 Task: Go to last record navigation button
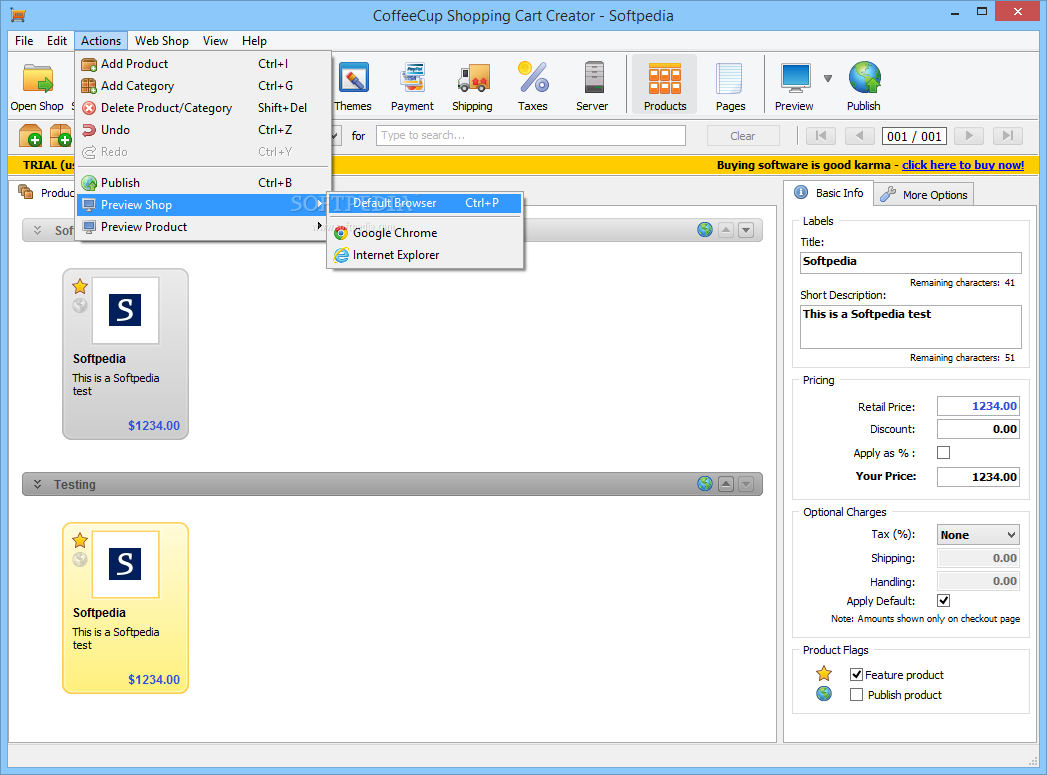pyautogui.click(x=1008, y=136)
